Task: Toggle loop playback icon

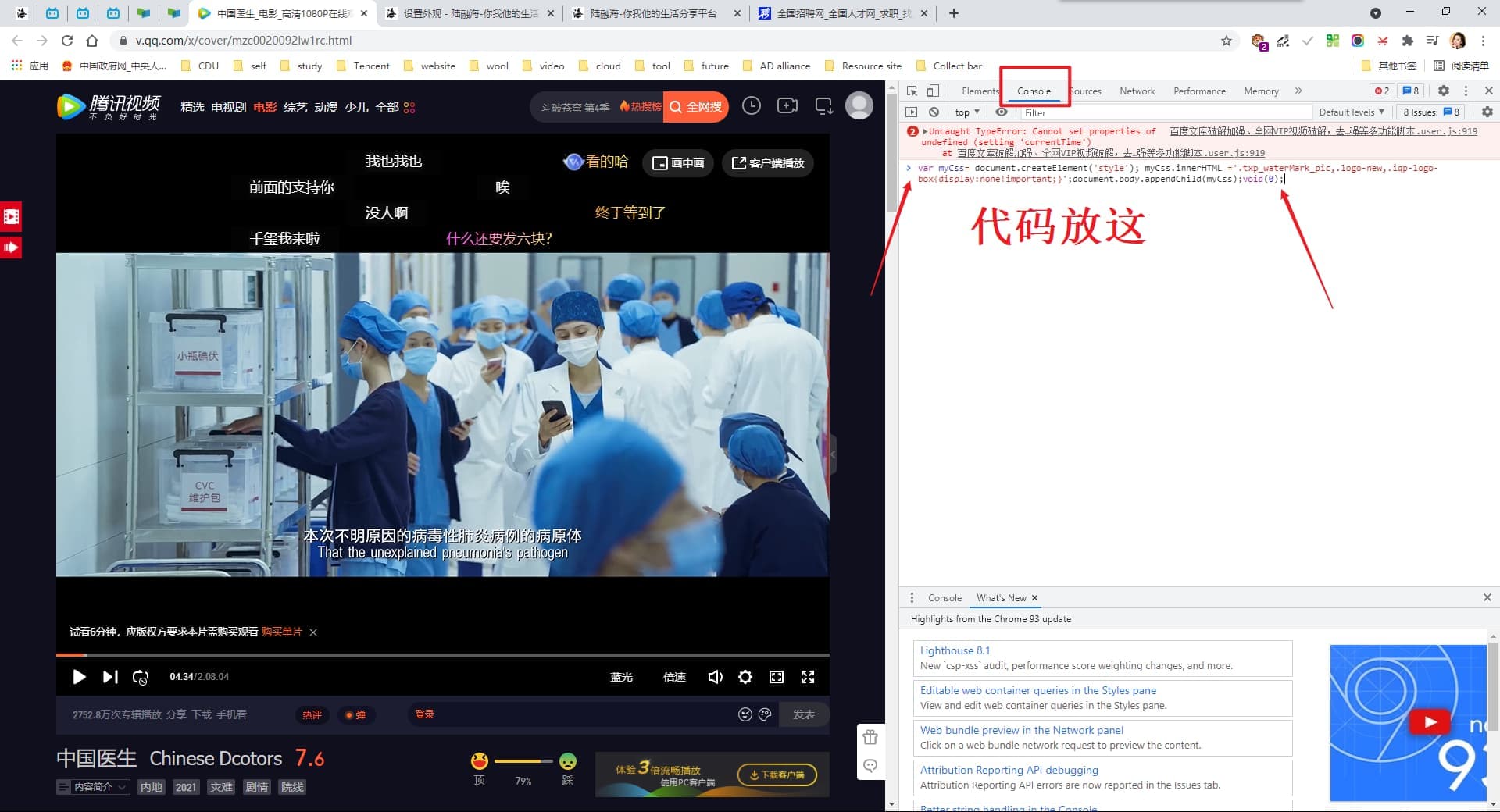Action: [141, 677]
